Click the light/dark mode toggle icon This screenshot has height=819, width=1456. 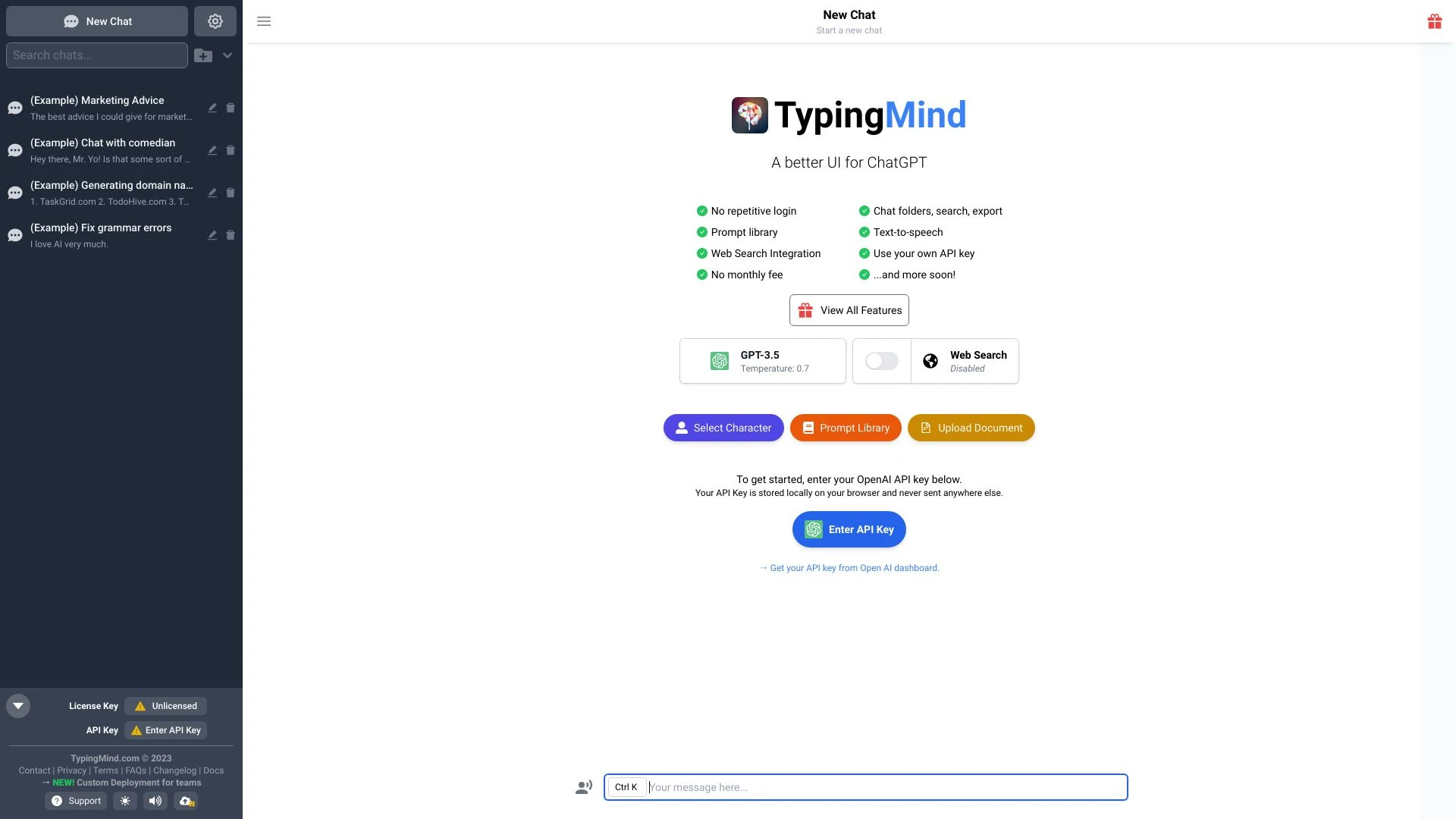[x=126, y=801]
